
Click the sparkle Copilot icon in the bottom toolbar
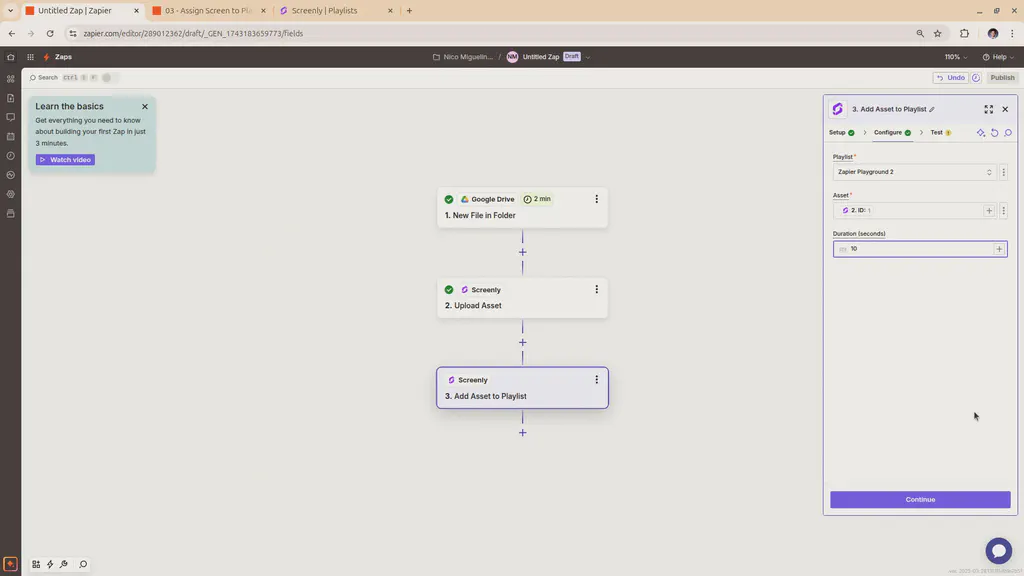tap(49, 563)
